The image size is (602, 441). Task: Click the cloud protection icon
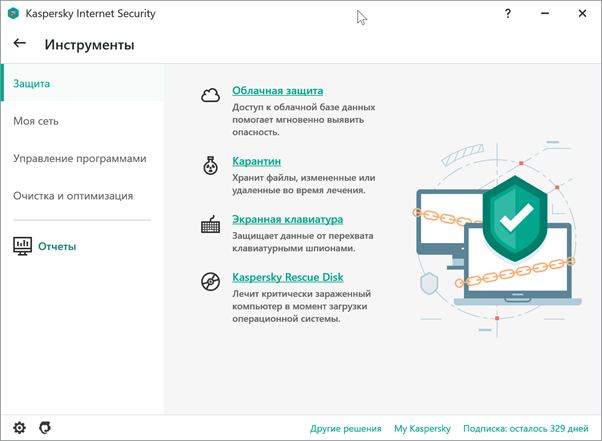(210, 95)
